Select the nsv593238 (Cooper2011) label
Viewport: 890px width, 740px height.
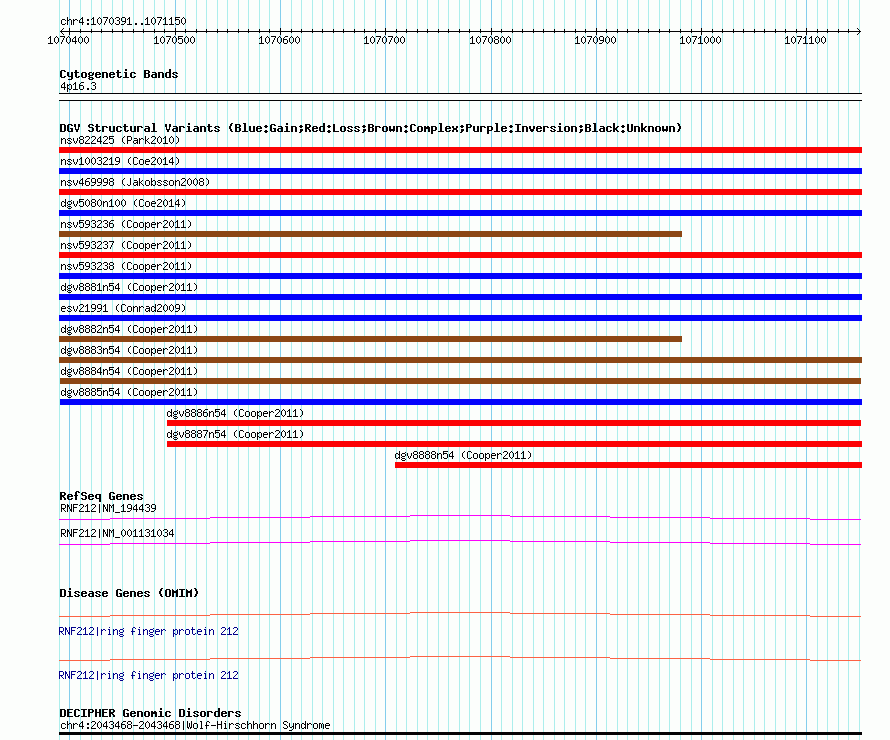coord(126,266)
